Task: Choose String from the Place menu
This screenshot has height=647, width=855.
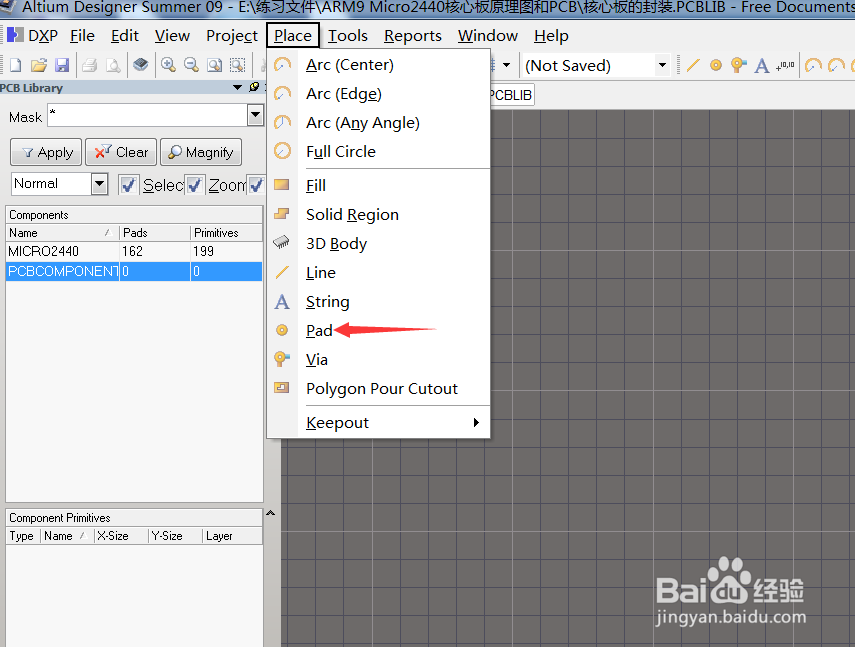Action: tap(378, 301)
